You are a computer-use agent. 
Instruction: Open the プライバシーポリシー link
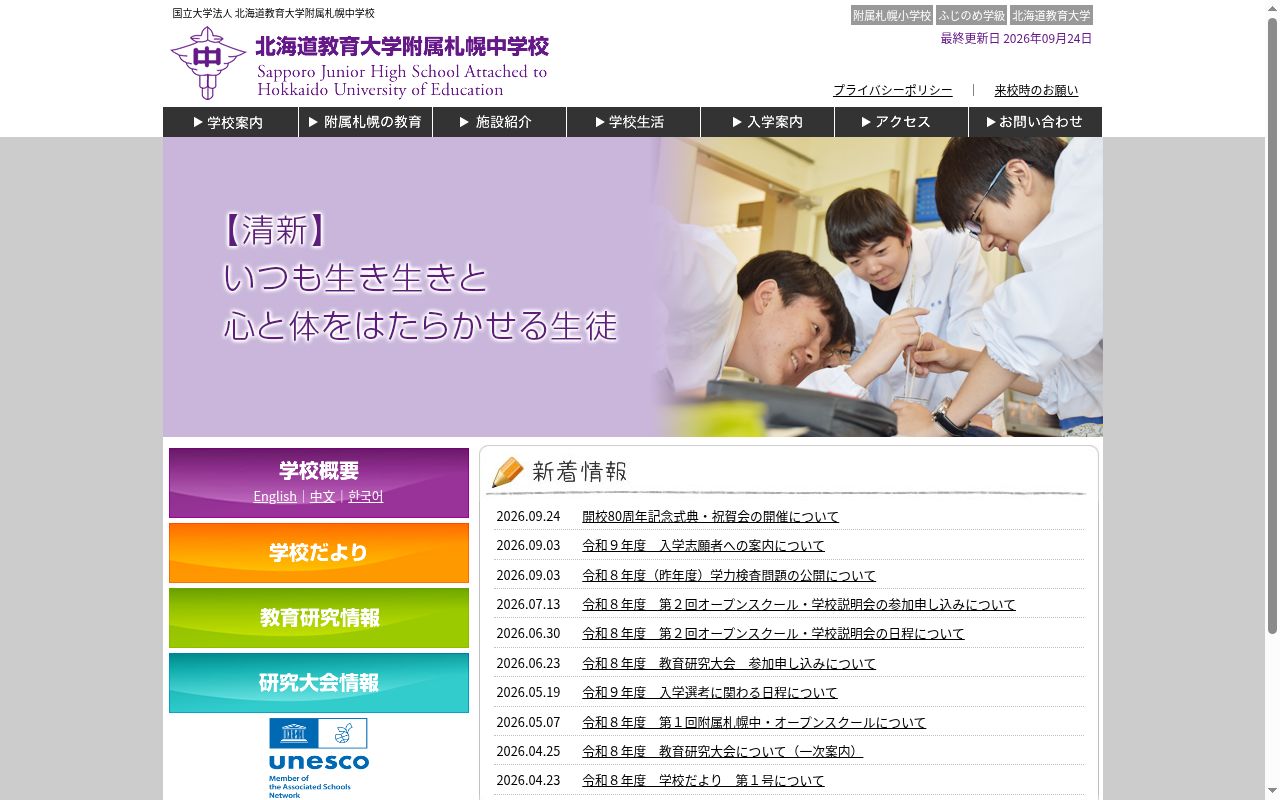(893, 90)
